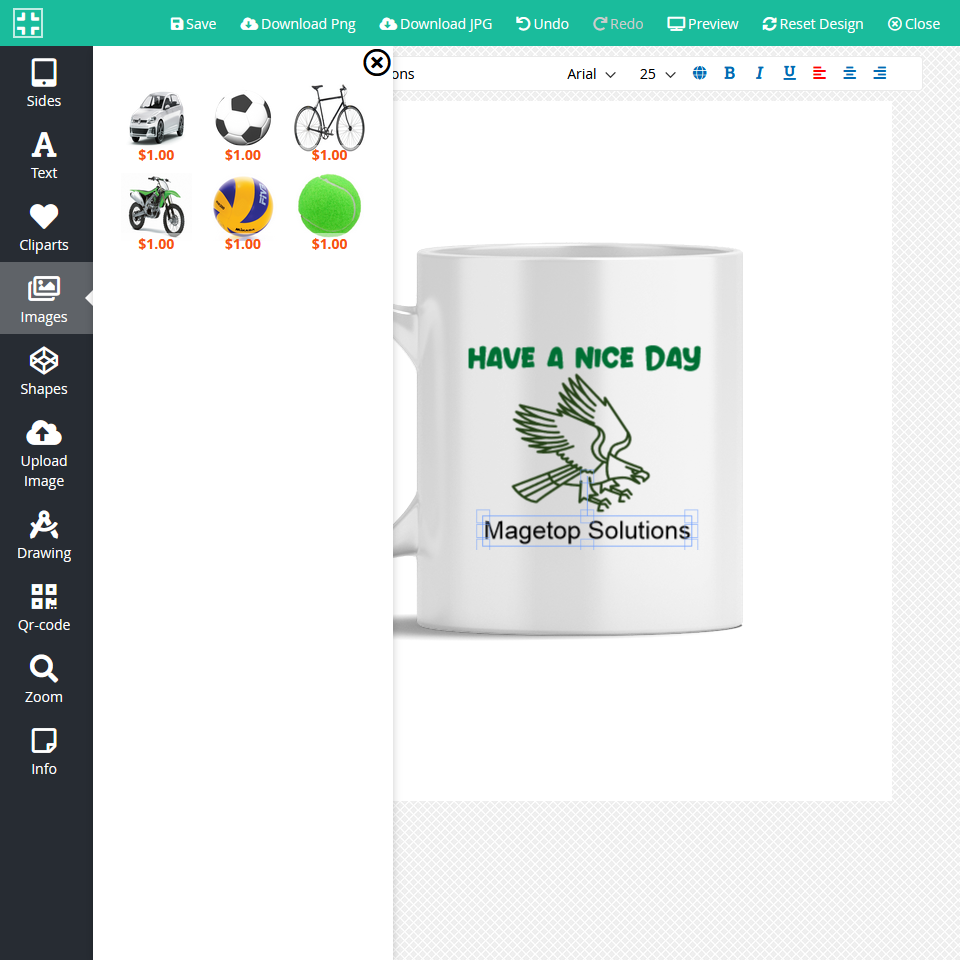The width and height of the screenshot is (960, 960).
Task: Select the Drawing tool
Action: (x=44, y=535)
